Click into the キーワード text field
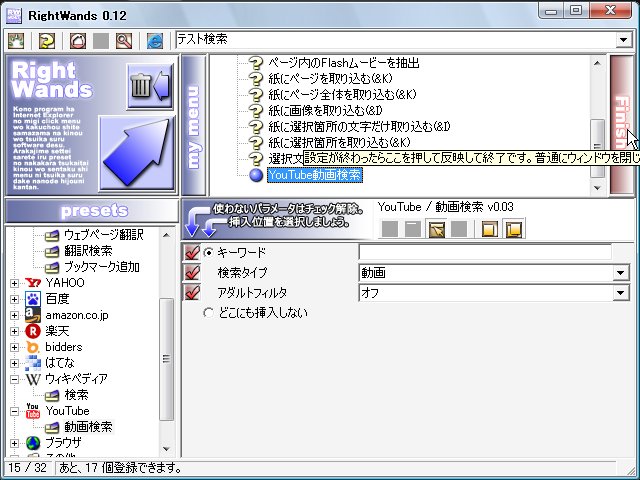 coord(485,252)
